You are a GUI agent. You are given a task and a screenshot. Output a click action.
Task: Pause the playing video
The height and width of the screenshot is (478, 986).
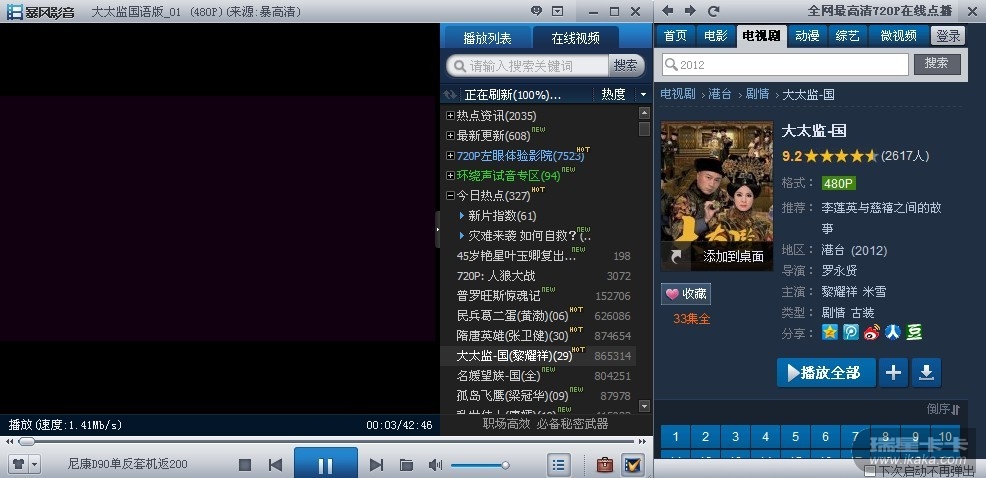pos(326,465)
